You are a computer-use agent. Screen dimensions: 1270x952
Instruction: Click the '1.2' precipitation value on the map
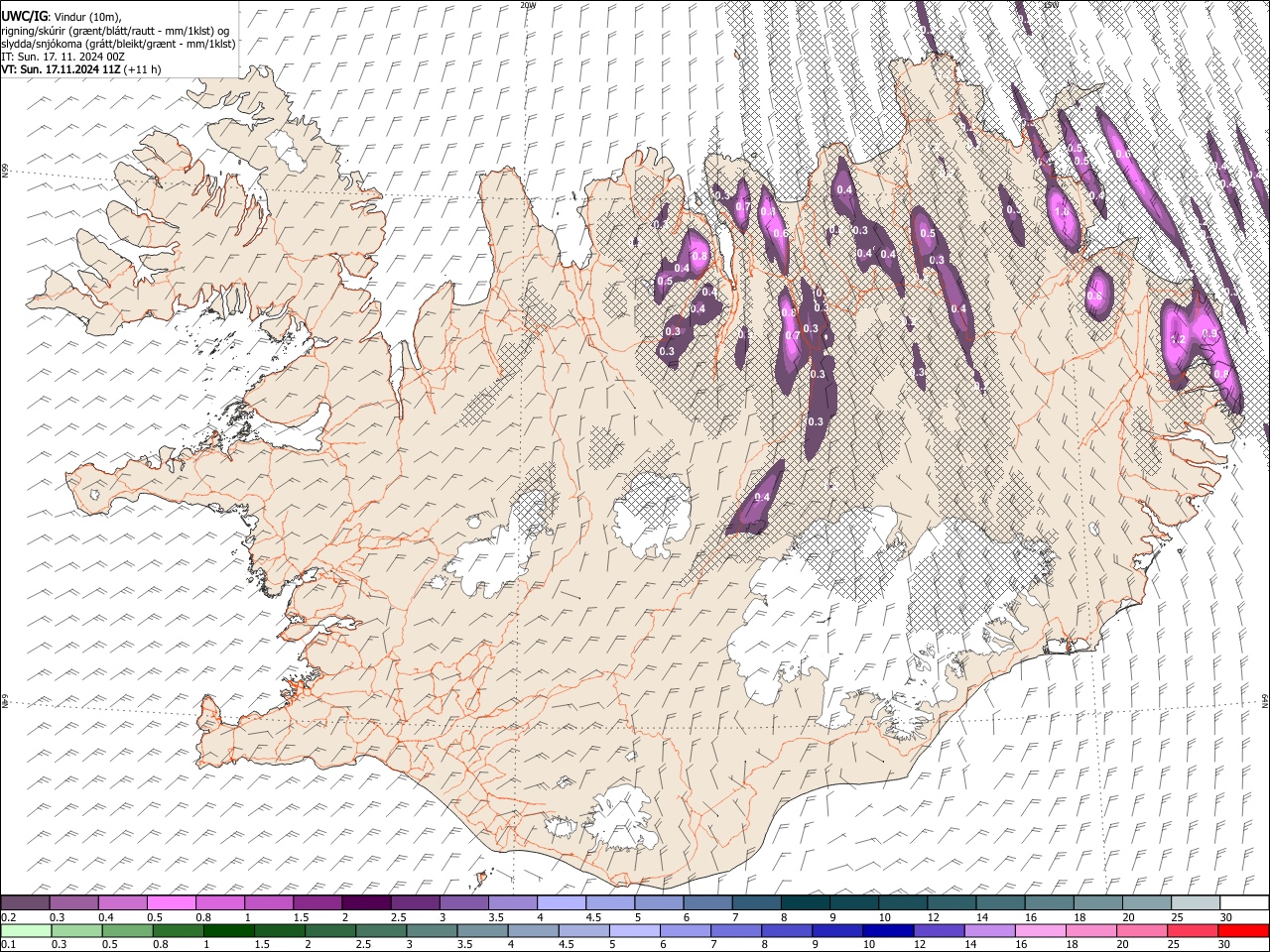(1179, 339)
